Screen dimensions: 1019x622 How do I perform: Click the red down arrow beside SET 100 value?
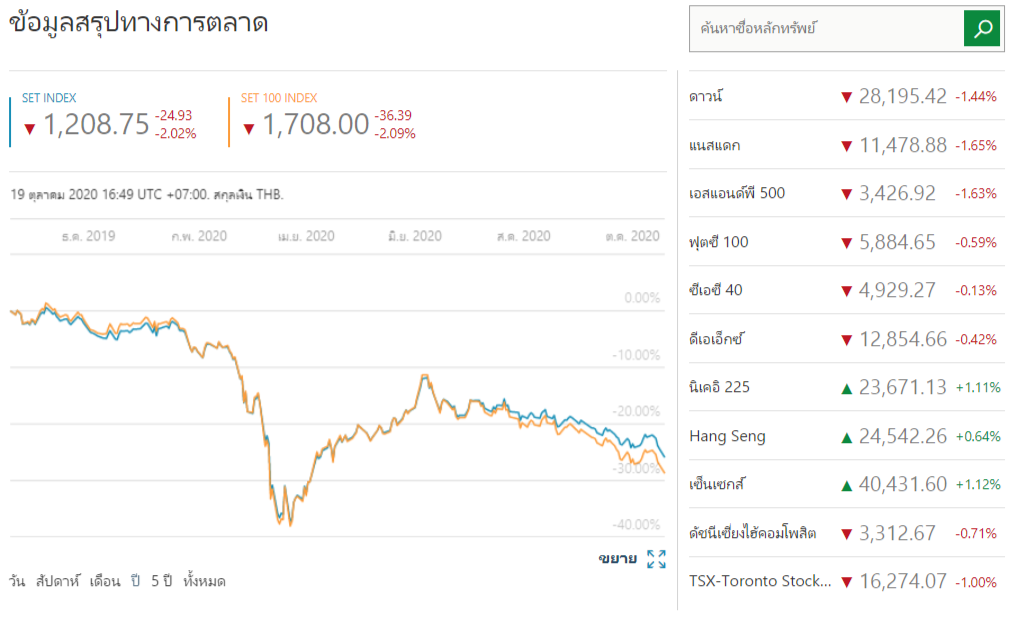(x=248, y=127)
